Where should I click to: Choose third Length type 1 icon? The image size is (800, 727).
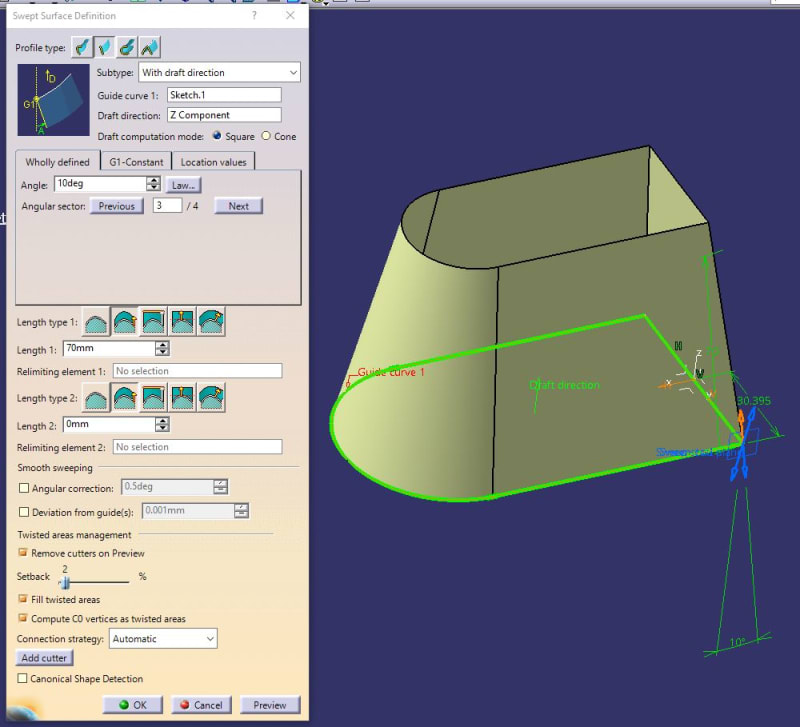[x=154, y=321]
